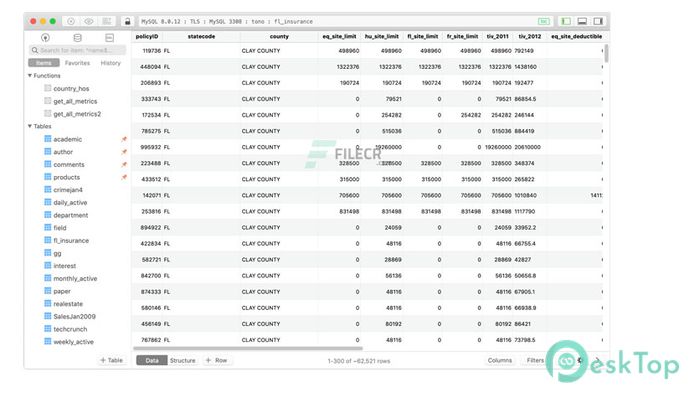The width and height of the screenshot is (700, 400).
Task: Click the + Row button
Action: coord(217,360)
